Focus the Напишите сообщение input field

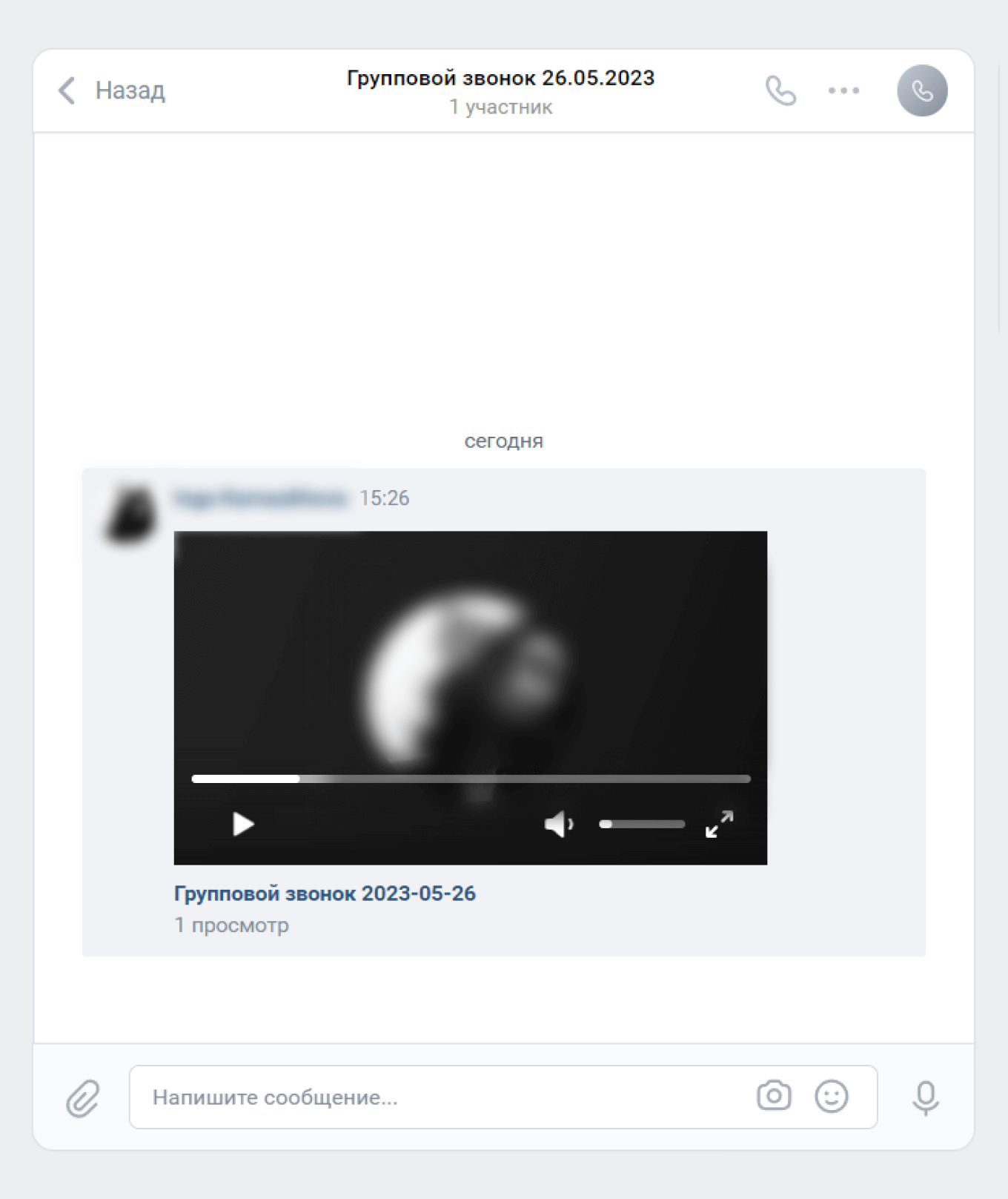pyautogui.click(x=503, y=1097)
